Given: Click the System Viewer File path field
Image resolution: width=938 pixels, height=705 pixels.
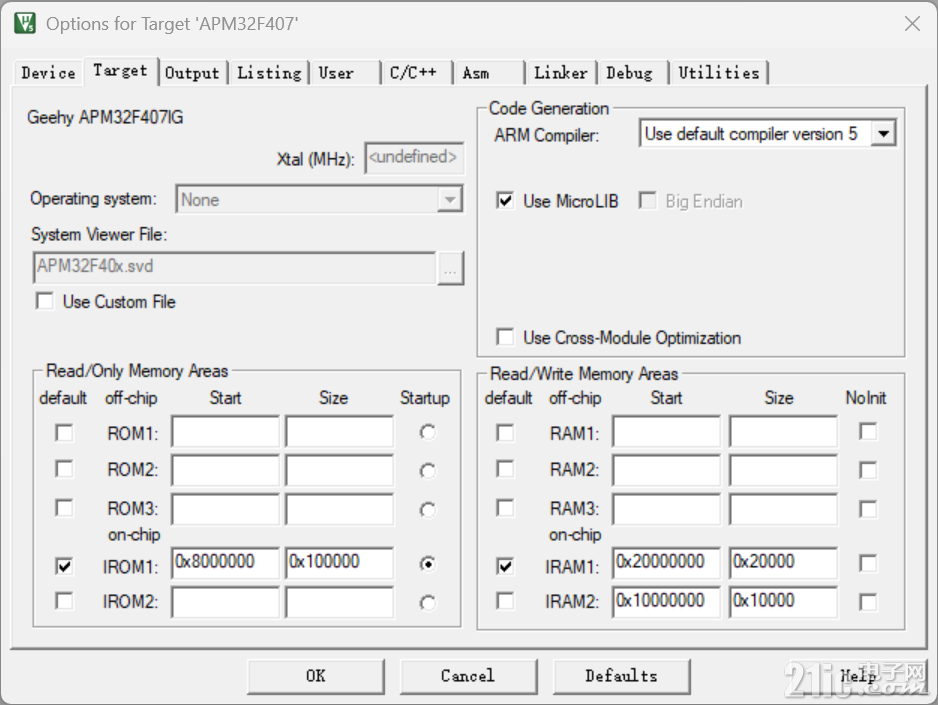Looking at the screenshot, I should pyautogui.click(x=234, y=267).
